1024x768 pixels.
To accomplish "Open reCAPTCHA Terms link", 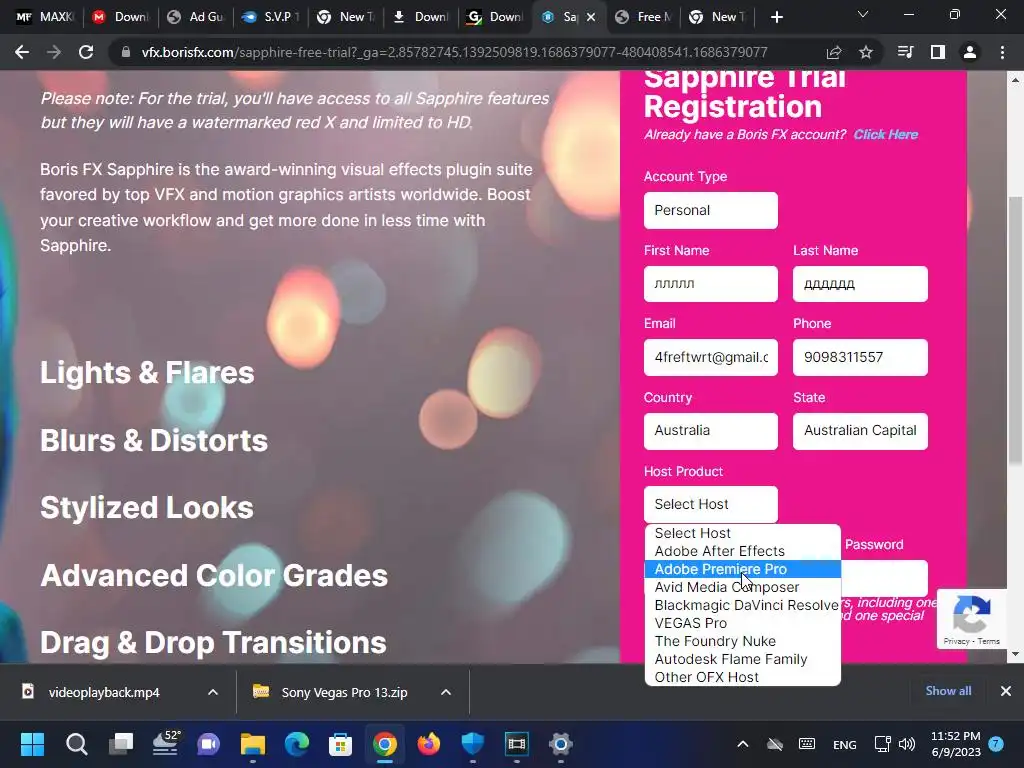I will 989,641.
